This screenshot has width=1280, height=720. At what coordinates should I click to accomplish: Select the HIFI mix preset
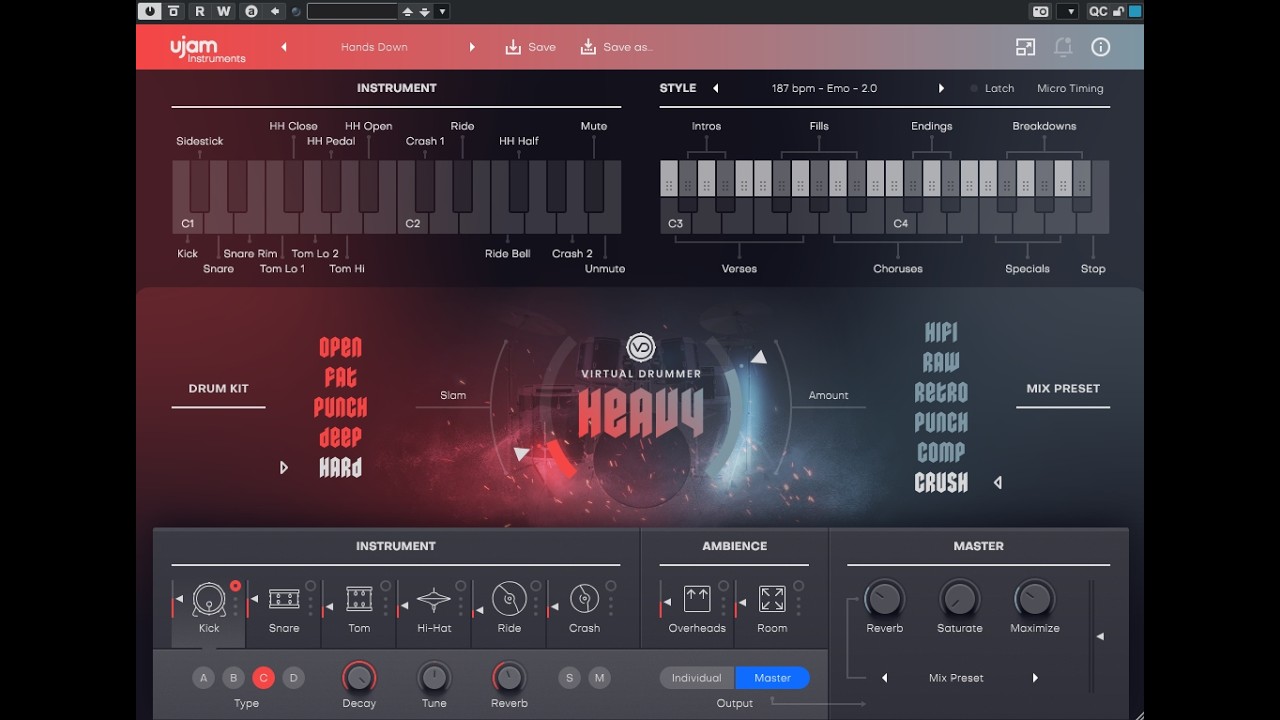click(941, 332)
